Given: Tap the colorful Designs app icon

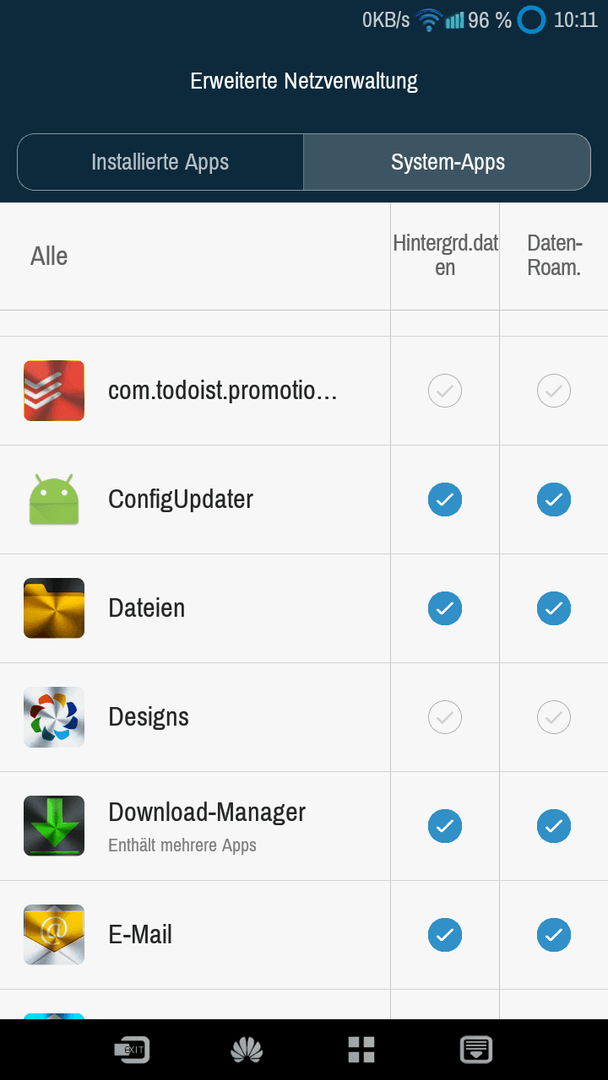Looking at the screenshot, I should (x=54, y=717).
